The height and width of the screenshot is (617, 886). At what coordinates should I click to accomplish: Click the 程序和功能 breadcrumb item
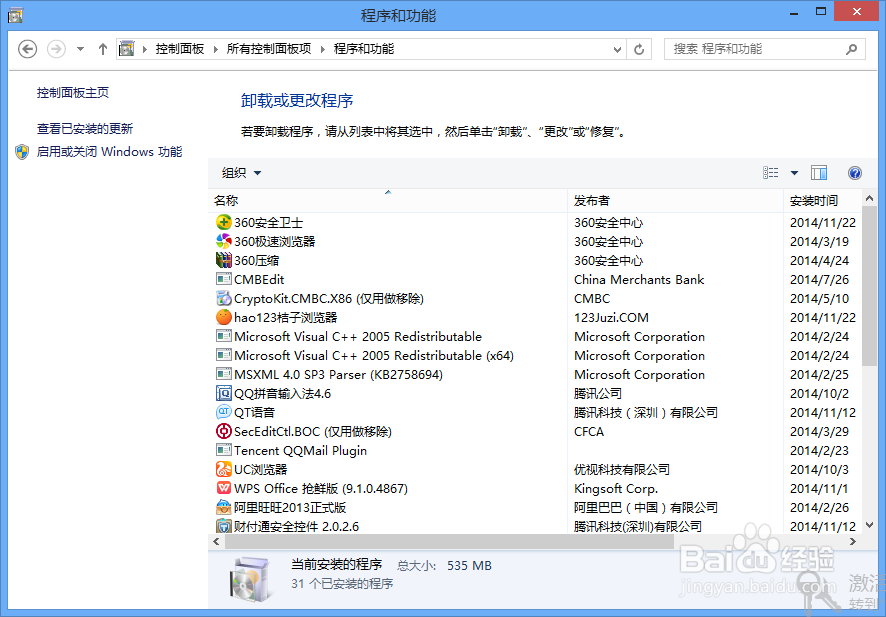coord(364,49)
